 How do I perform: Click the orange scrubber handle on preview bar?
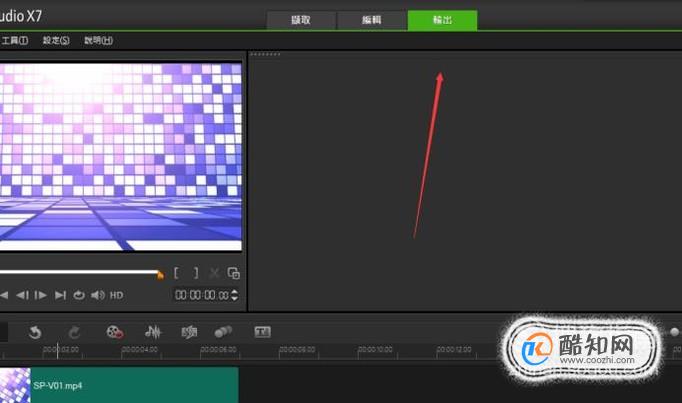[x=160, y=274]
